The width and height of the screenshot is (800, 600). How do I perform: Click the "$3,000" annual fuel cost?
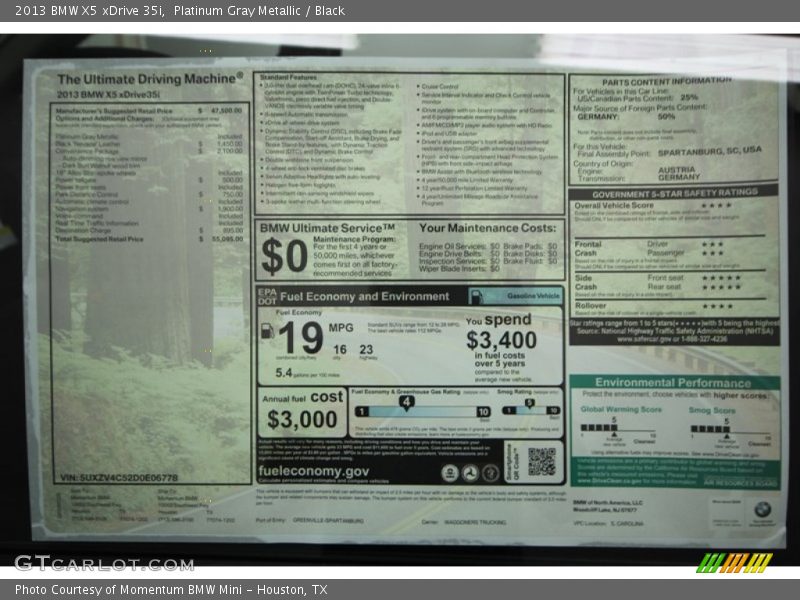(x=302, y=419)
